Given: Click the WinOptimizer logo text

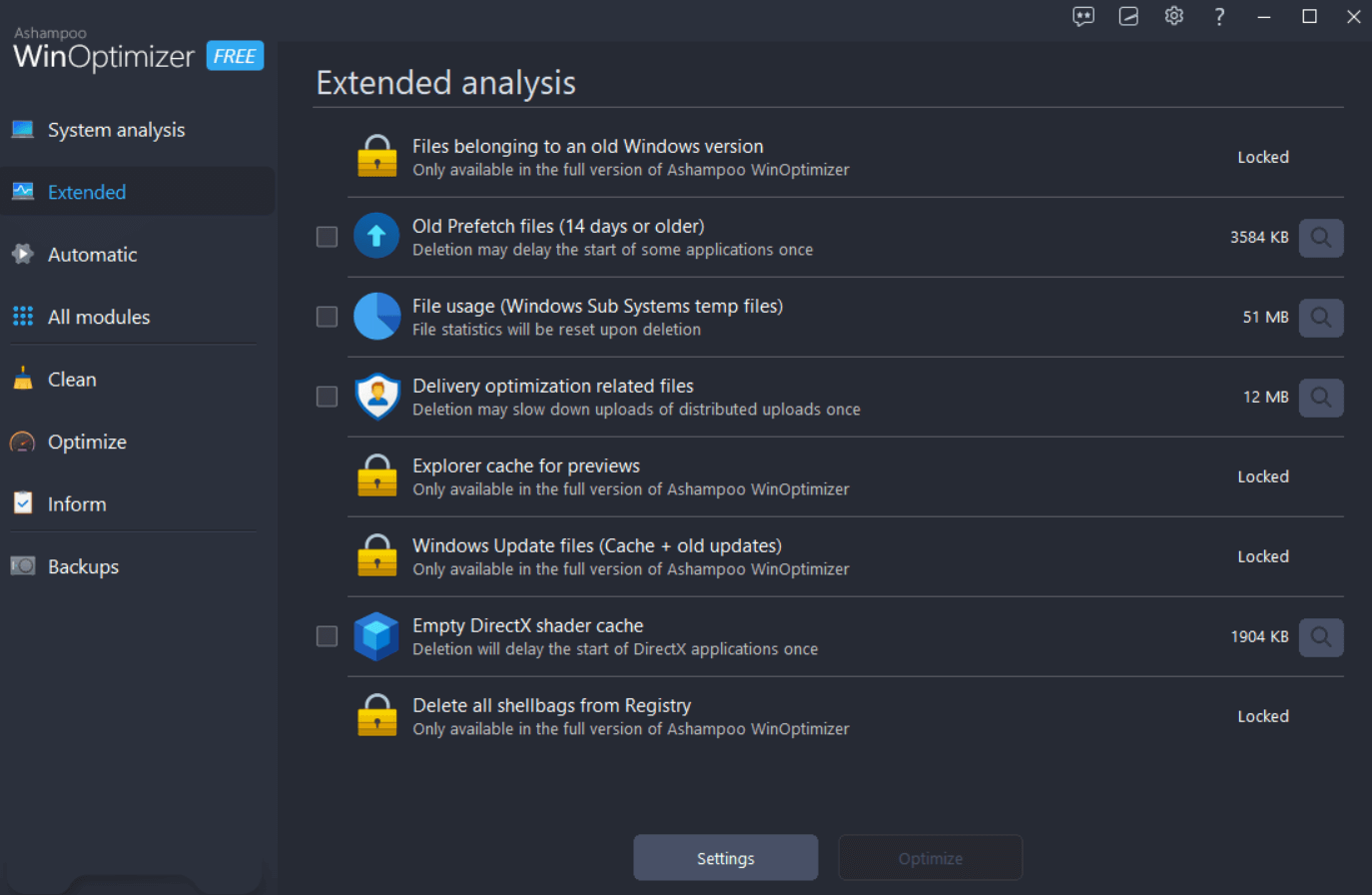Looking at the screenshot, I should click(x=104, y=57).
